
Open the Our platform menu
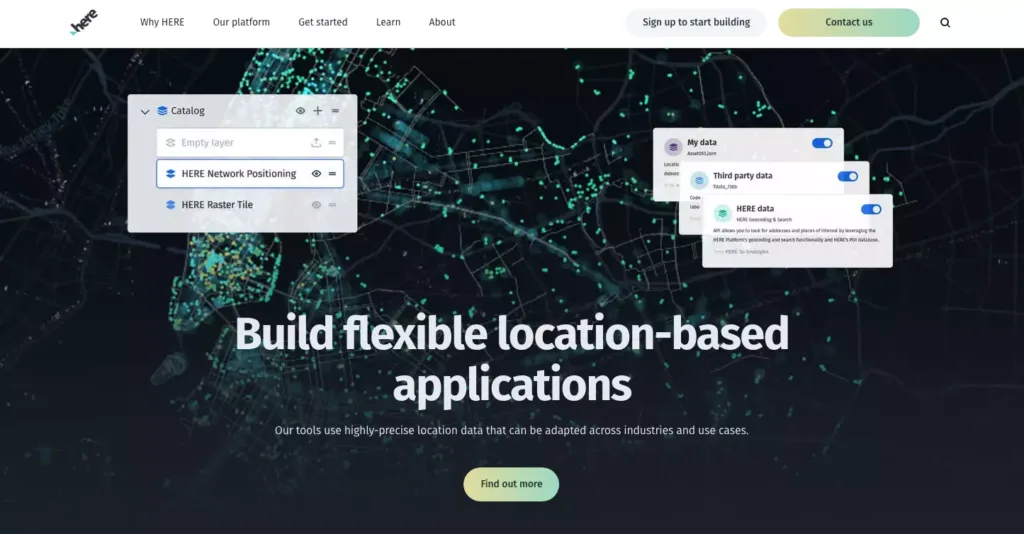[x=241, y=22]
